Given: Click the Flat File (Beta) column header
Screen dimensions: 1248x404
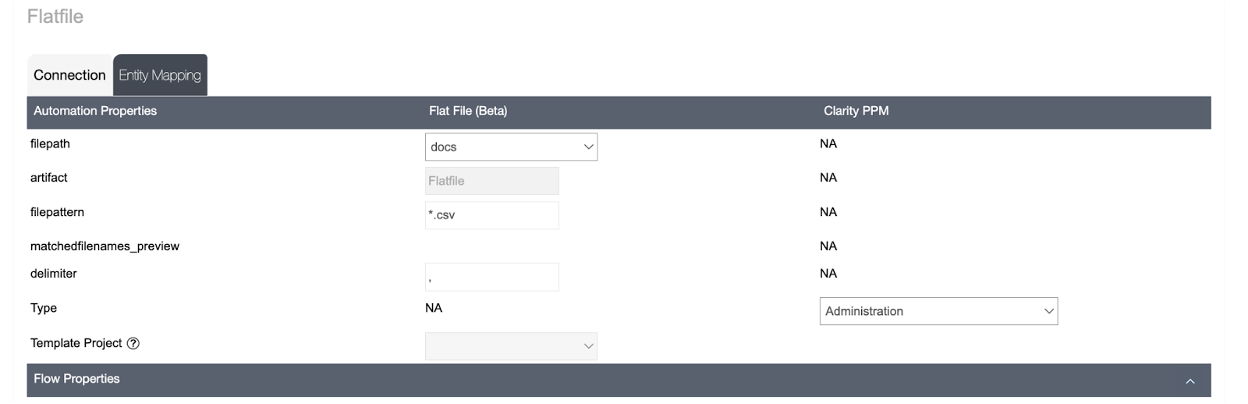Looking at the screenshot, I should pyautogui.click(x=468, y=111).
